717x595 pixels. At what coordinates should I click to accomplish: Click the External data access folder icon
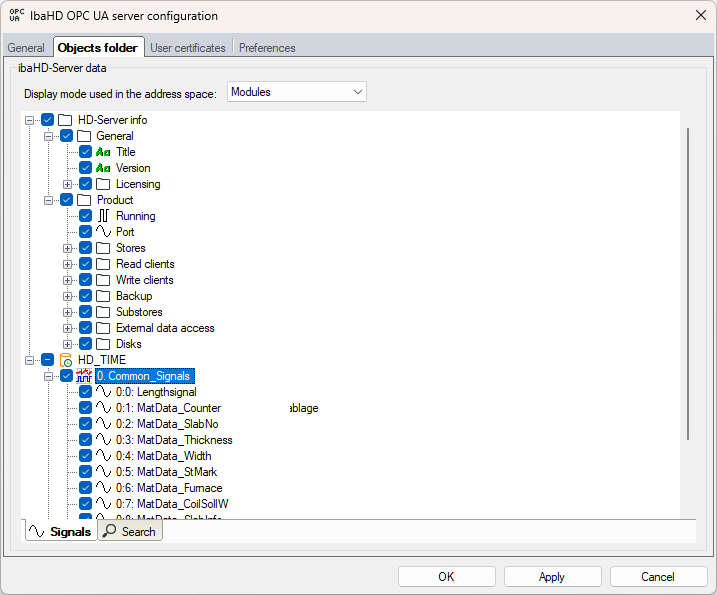pos(103,328)
